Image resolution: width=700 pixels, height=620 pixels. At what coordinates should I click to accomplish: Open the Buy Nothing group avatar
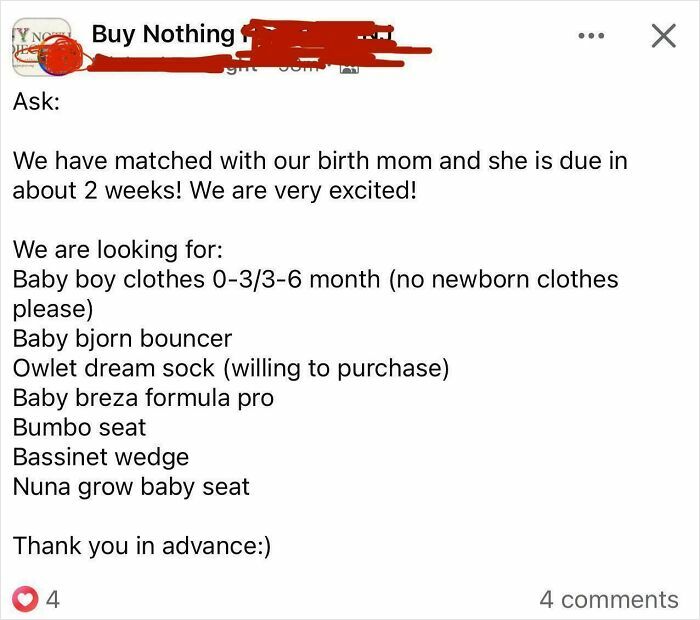click(40, 46)
